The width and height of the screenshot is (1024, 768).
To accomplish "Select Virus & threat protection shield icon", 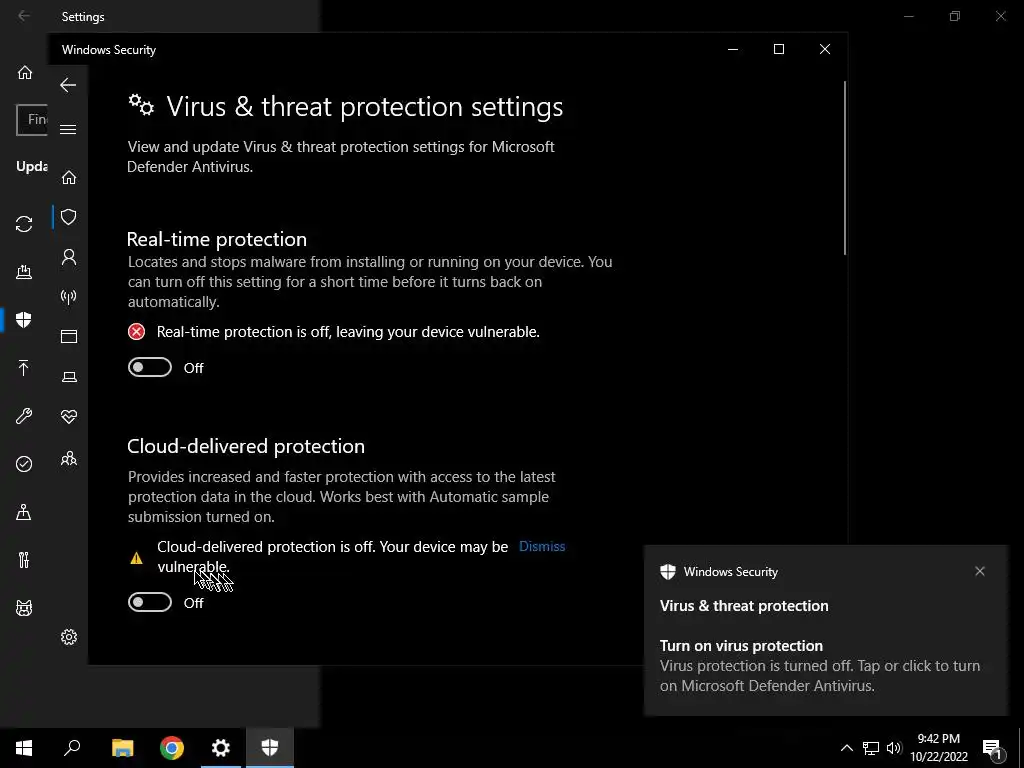I will [69, 217].
